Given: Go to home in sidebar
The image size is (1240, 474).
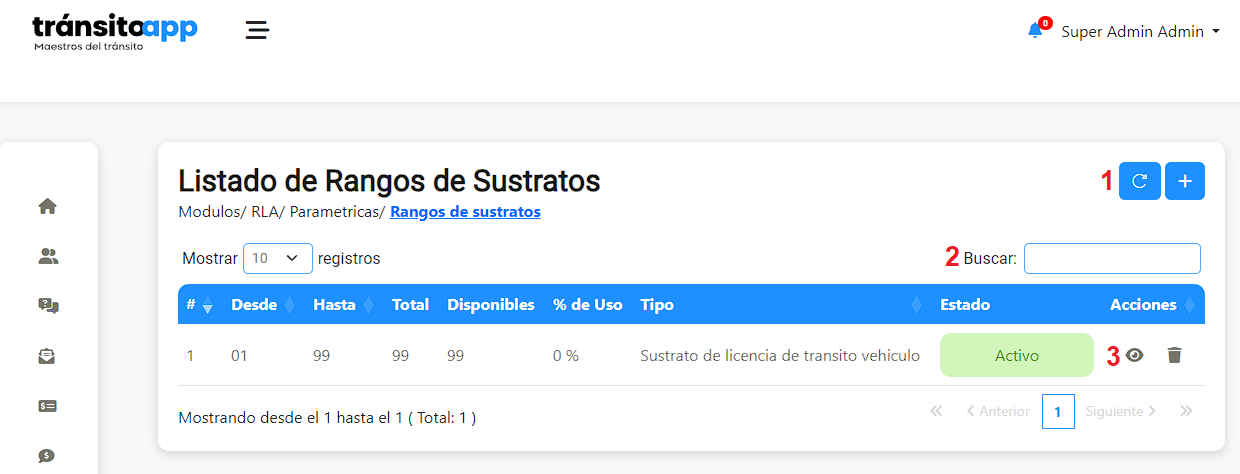Looking at the screenshot, I should [x=47, y=207].
